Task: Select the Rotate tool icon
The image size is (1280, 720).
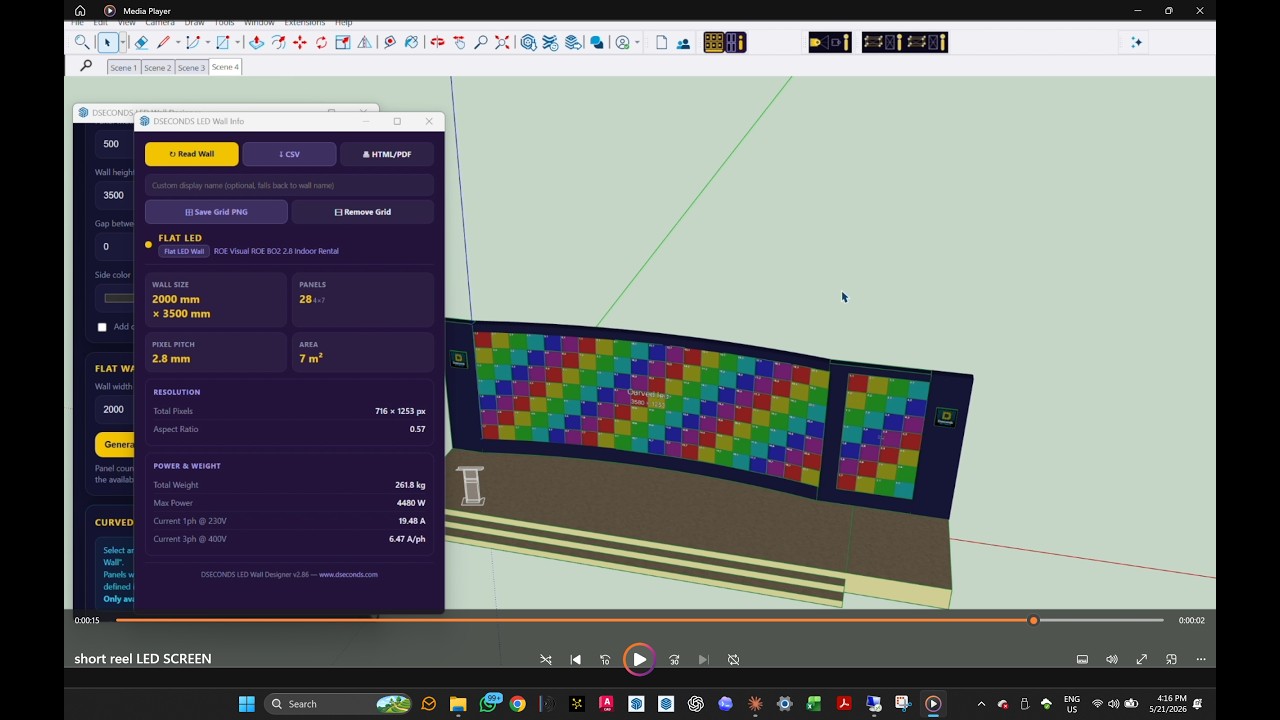Action: (x=321, y=42)
